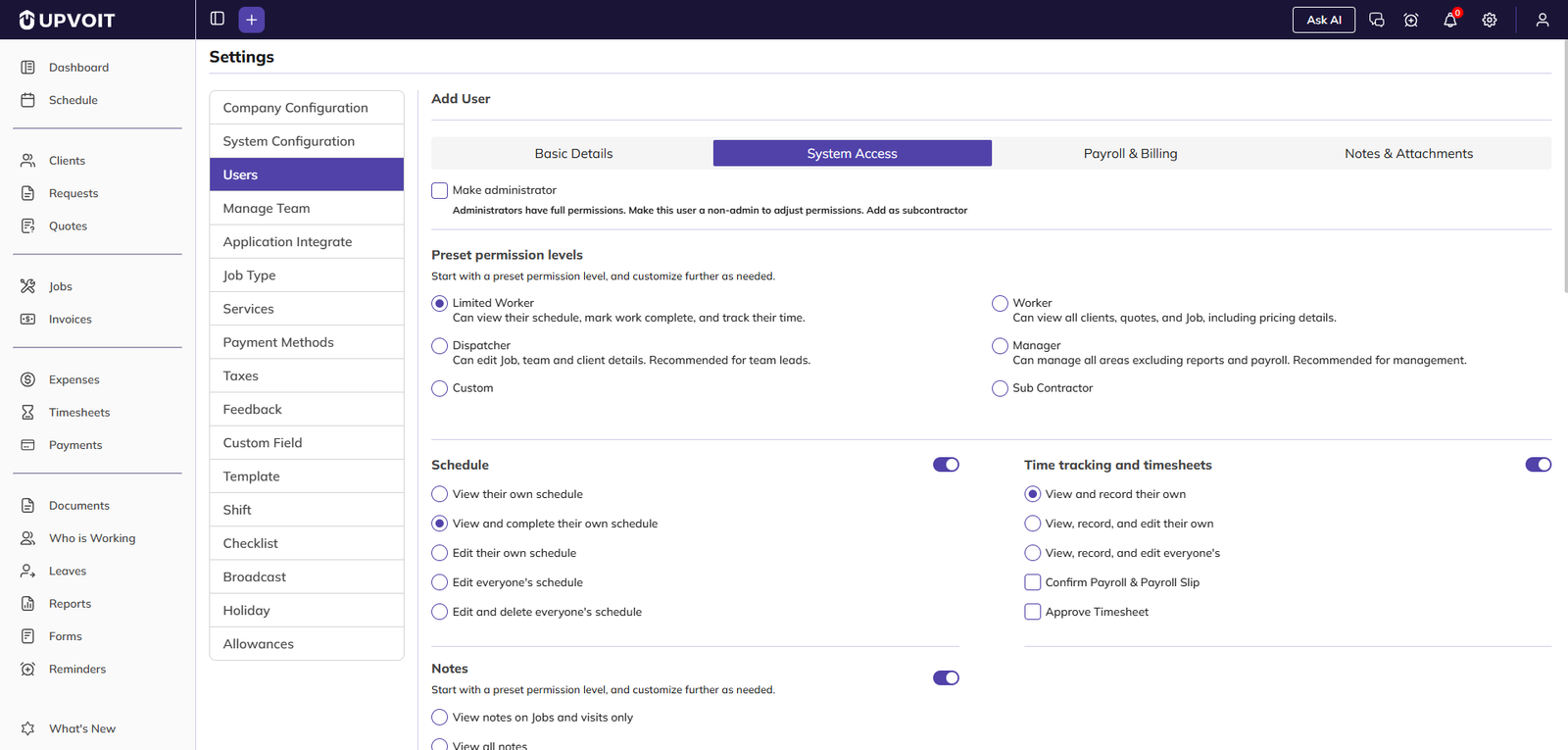The height and width of the screenshot is (750, 1568).
Task: Toggle the sidebar collapse icon
Action: coord(218,19)
